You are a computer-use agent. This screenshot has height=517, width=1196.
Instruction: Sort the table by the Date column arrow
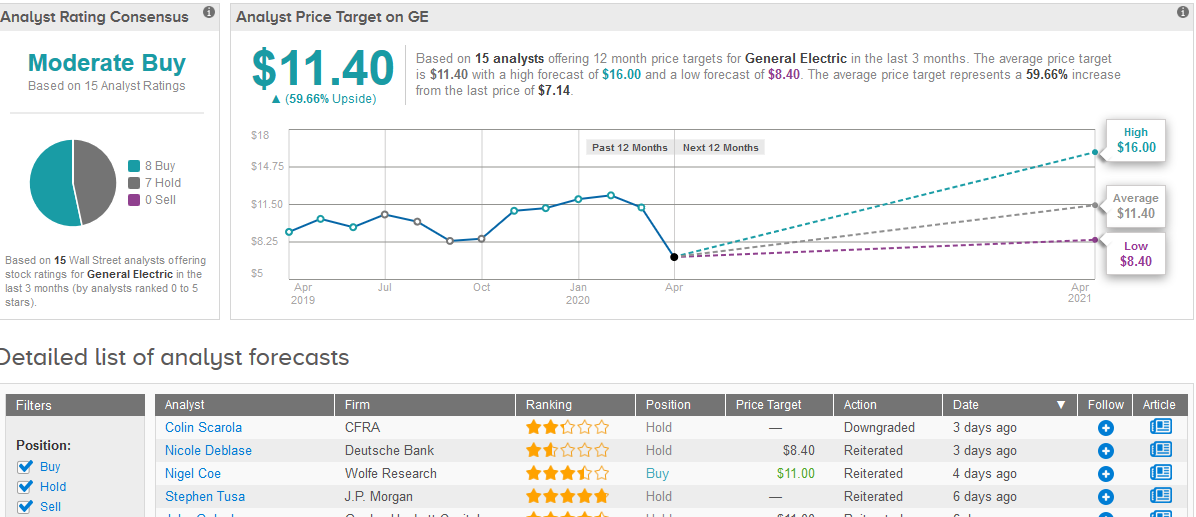coord(1061,405)
